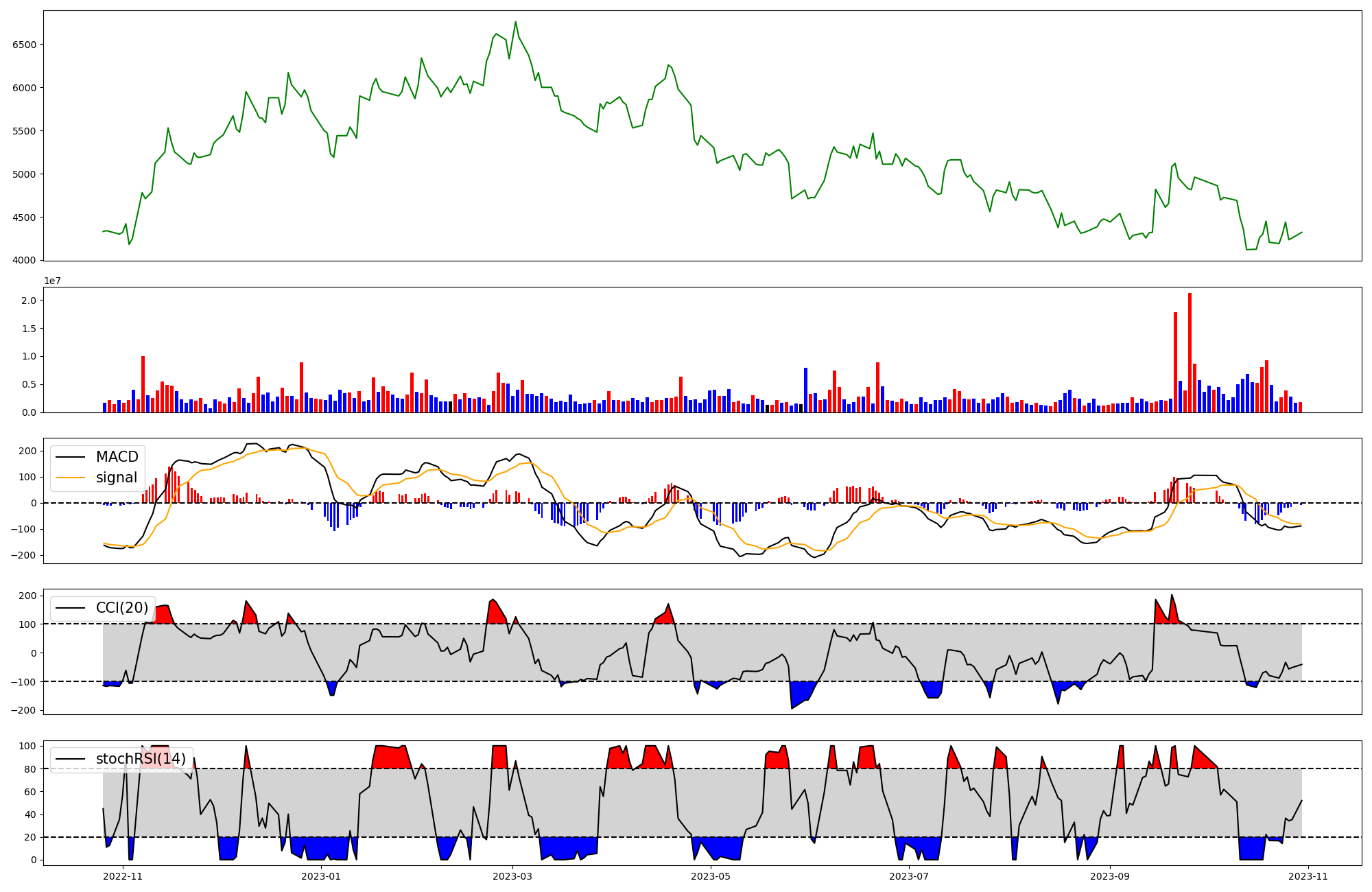Image resolution: width=1372 pixels, height=892 pixels.
Task: Click the -200 tick on CCI axis
Action: point(23,711)
